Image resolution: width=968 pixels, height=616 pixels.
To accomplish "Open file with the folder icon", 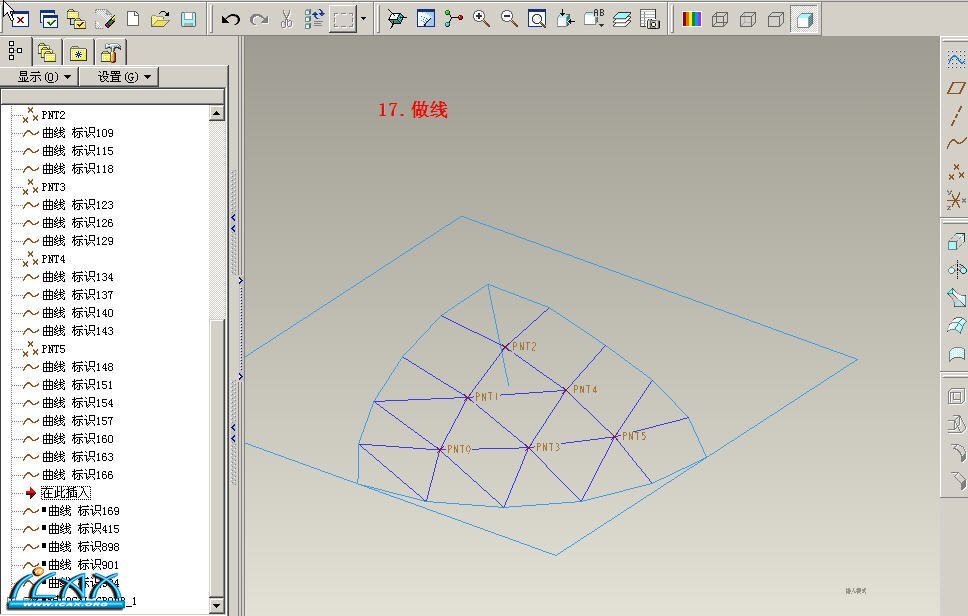I will pos(160,19).
